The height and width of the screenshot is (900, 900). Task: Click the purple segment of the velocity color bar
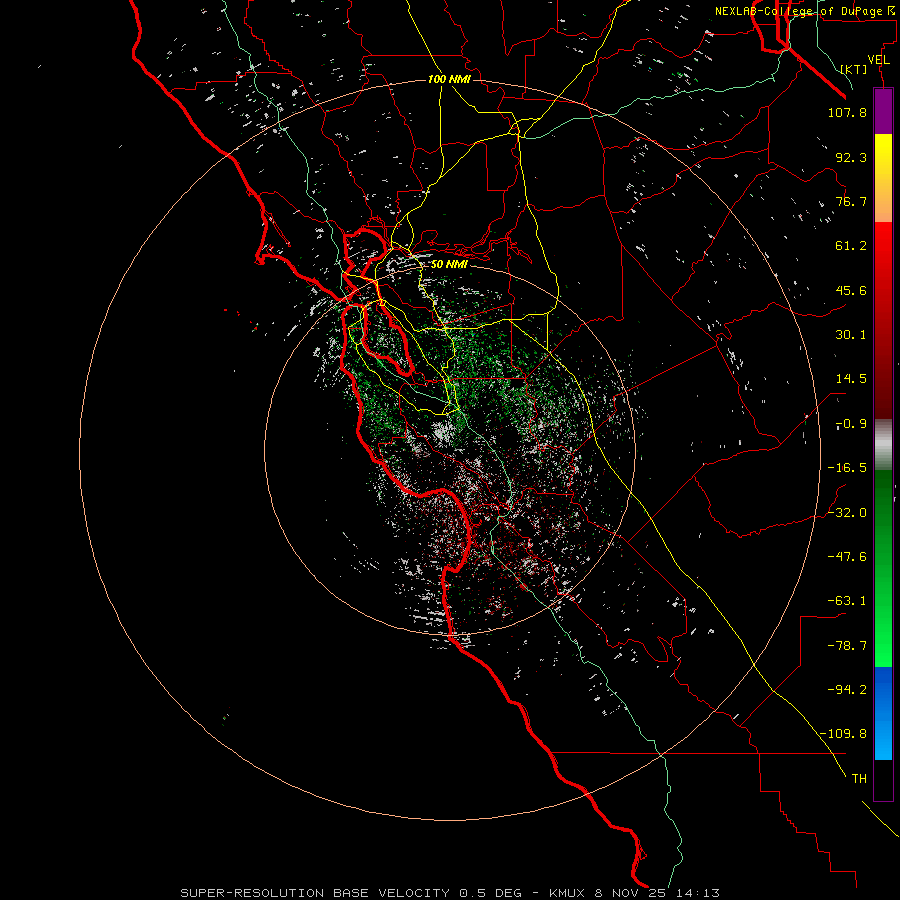(x=883, y=111)
